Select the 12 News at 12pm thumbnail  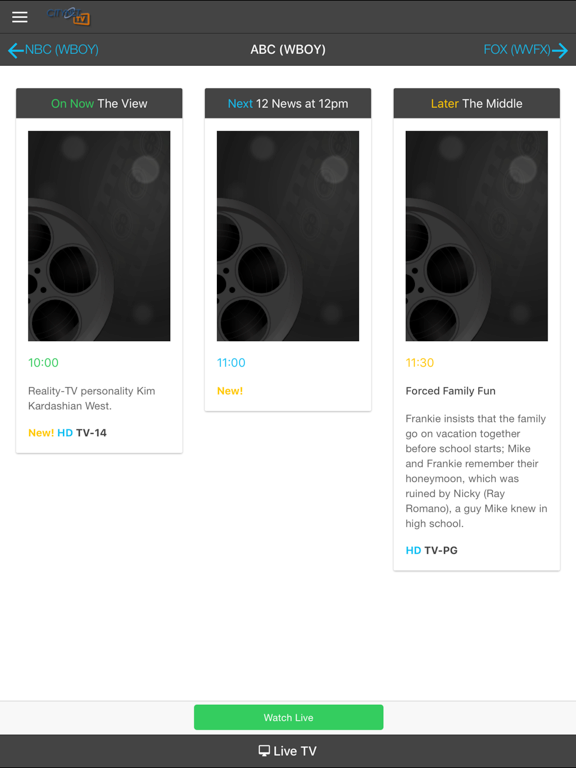click(x=288, y=236)
